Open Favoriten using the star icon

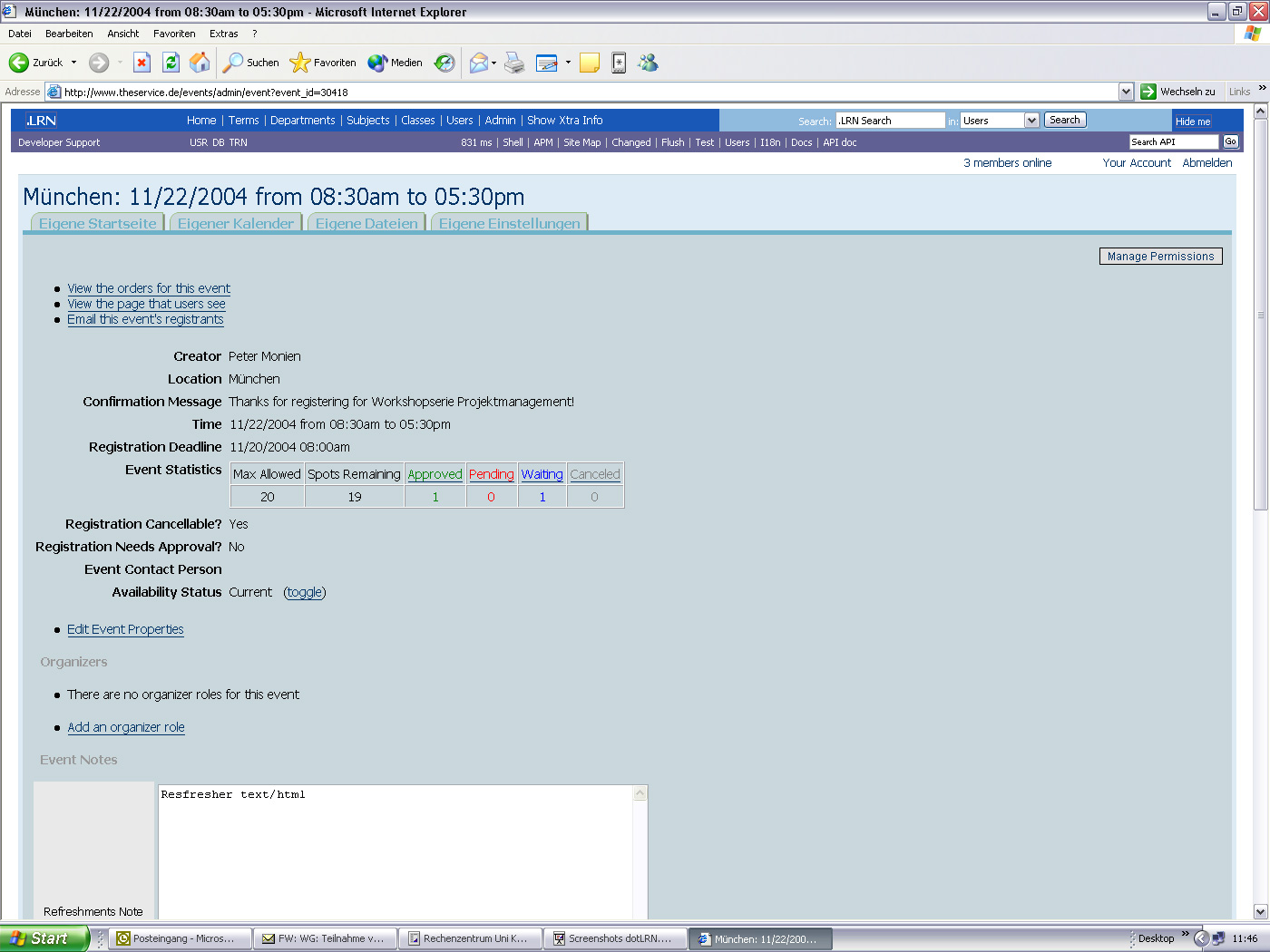pos(299,63)
